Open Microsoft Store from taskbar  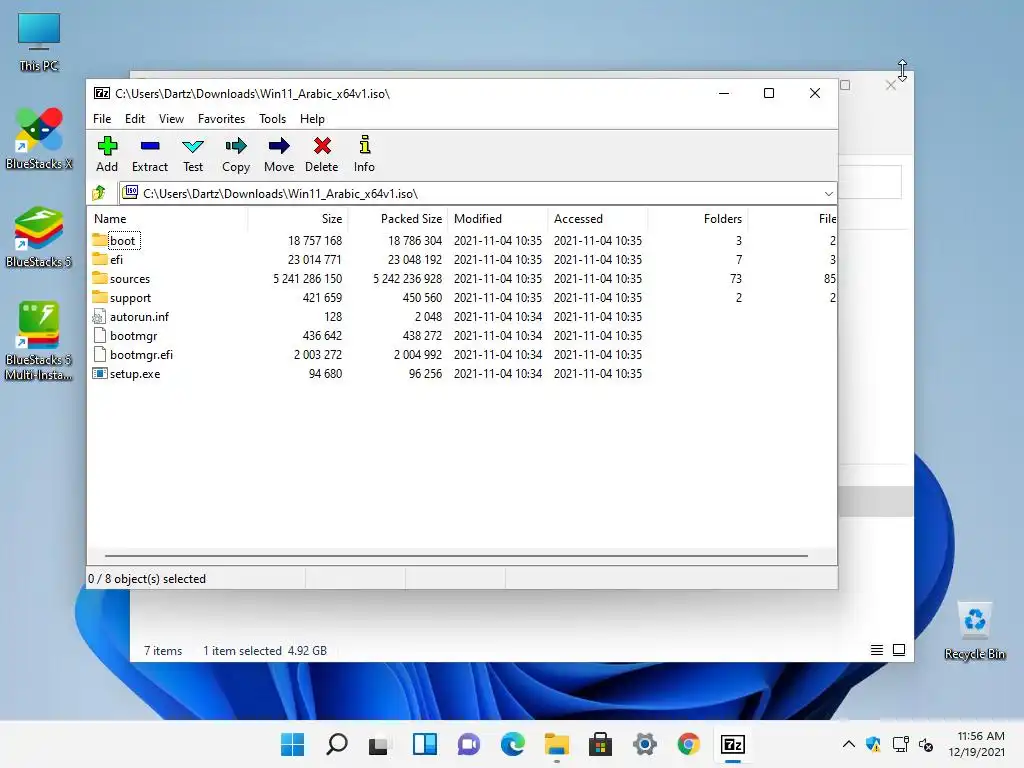[601, 744]
